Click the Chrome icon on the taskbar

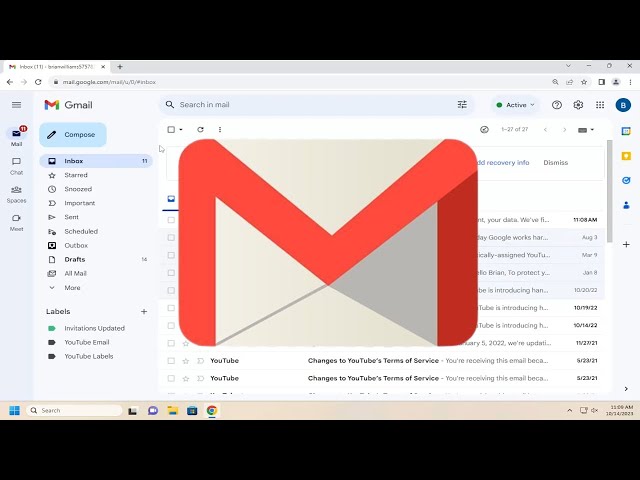click(x=211, y=410)
